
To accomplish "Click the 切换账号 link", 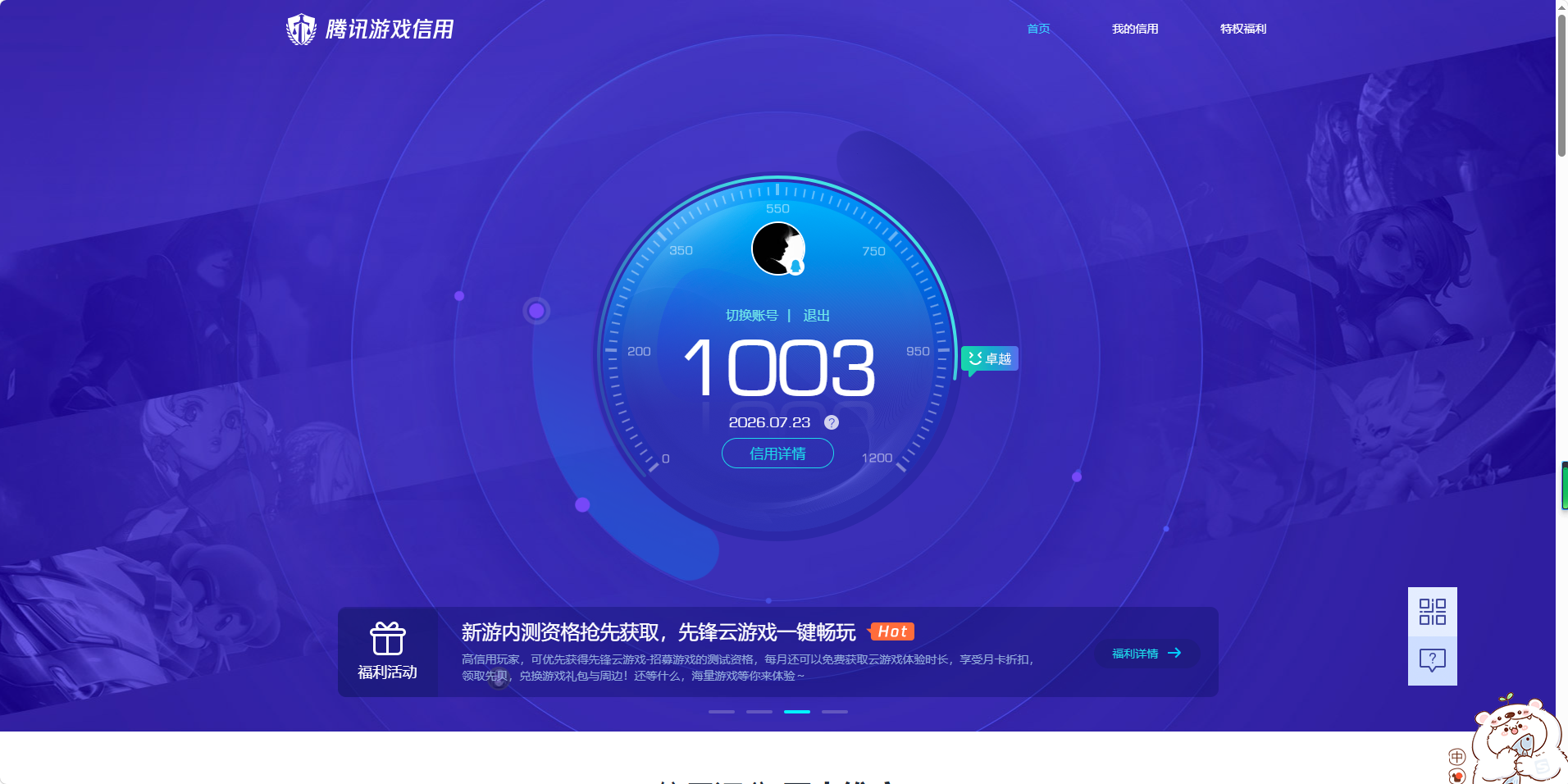I will coord(752,316).
